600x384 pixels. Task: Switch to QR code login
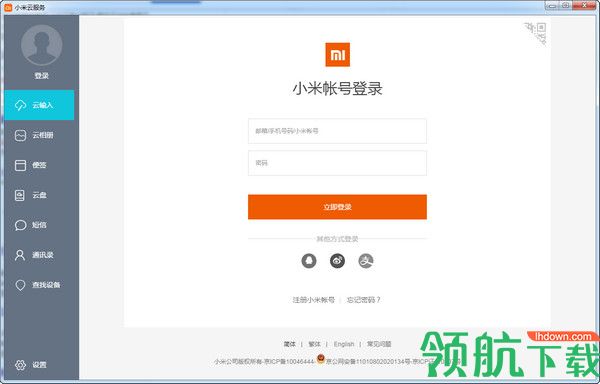pyautogui.click(x=536, y=33)
